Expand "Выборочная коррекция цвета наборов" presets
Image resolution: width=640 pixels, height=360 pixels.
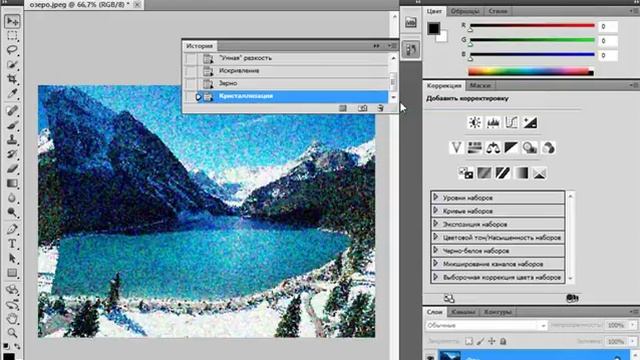[436, 277]
